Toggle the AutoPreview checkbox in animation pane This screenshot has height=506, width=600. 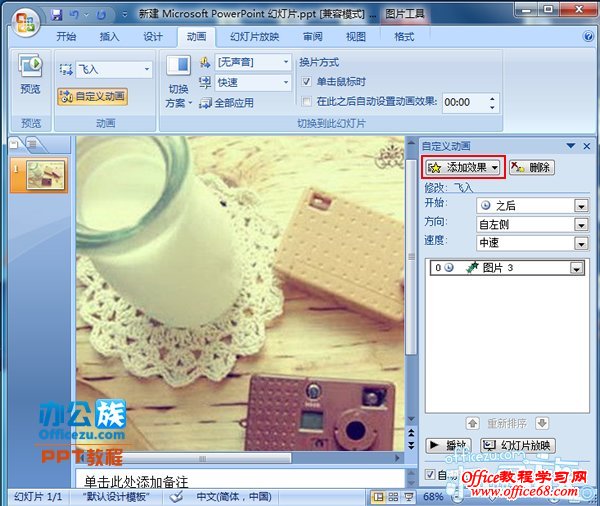coord(431,474)
